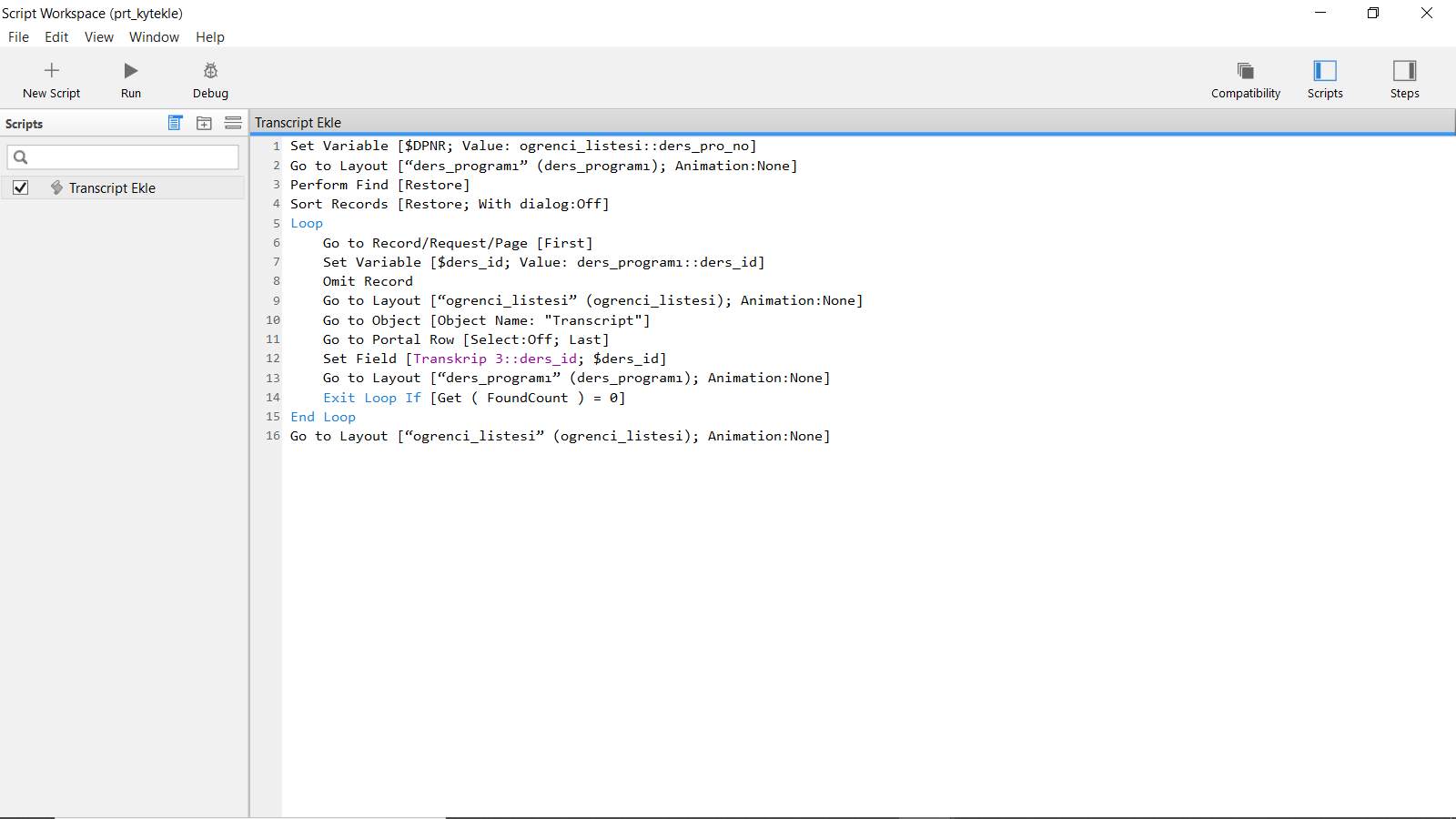Click the New Script plus icon
This screenshot has height=819, width=1456.
point(52,71)
